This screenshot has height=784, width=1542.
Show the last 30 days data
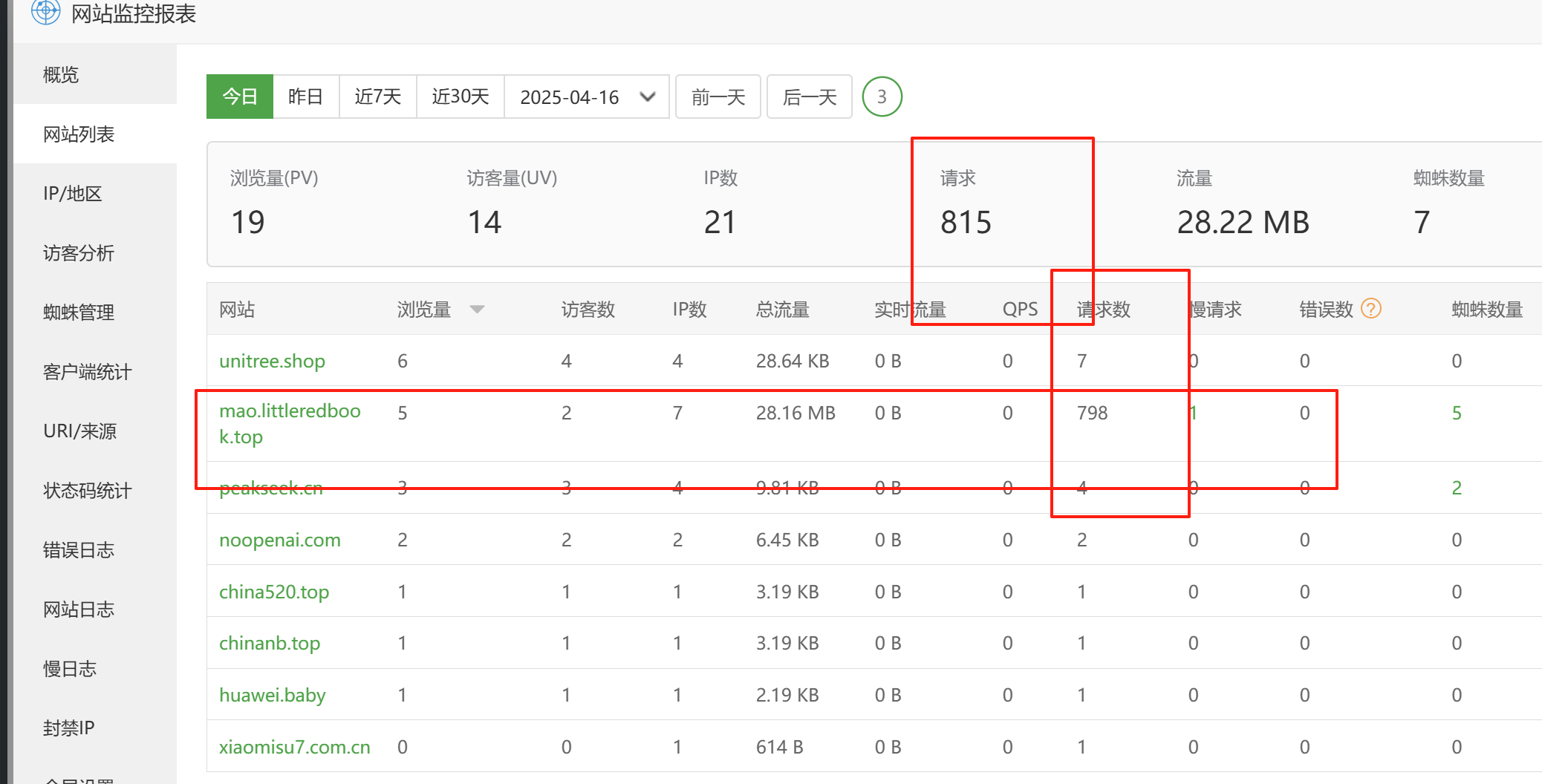pos(460,97)
